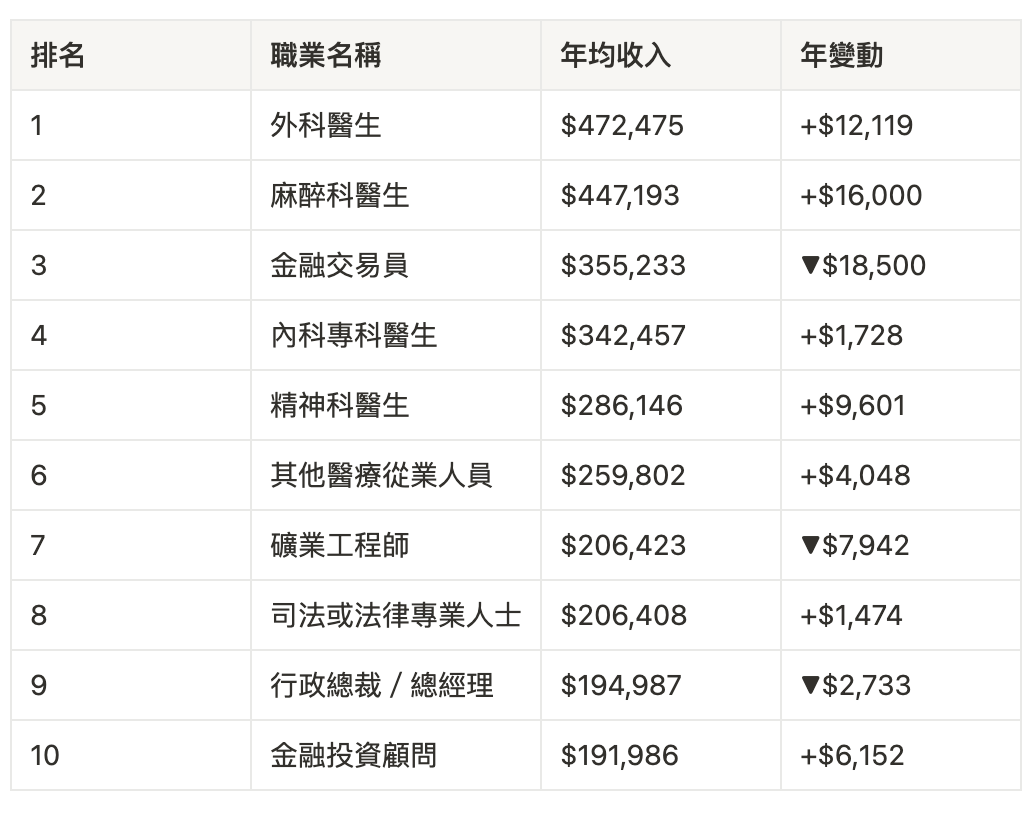Image resolution: width=1036 pixels, height=816 pixels.
Task: Click the down triangle beside $18,500
Action: click(x=810, y=265)
